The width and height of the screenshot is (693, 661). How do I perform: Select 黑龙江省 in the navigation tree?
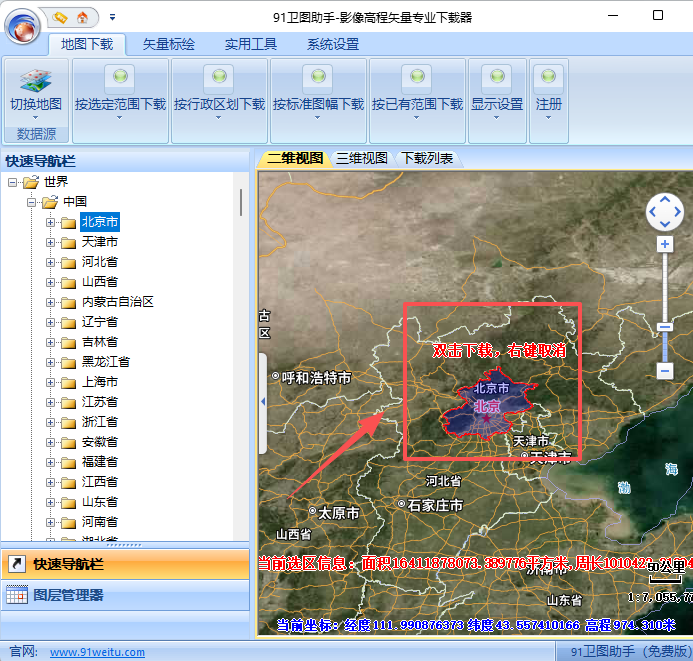(106, 362)
